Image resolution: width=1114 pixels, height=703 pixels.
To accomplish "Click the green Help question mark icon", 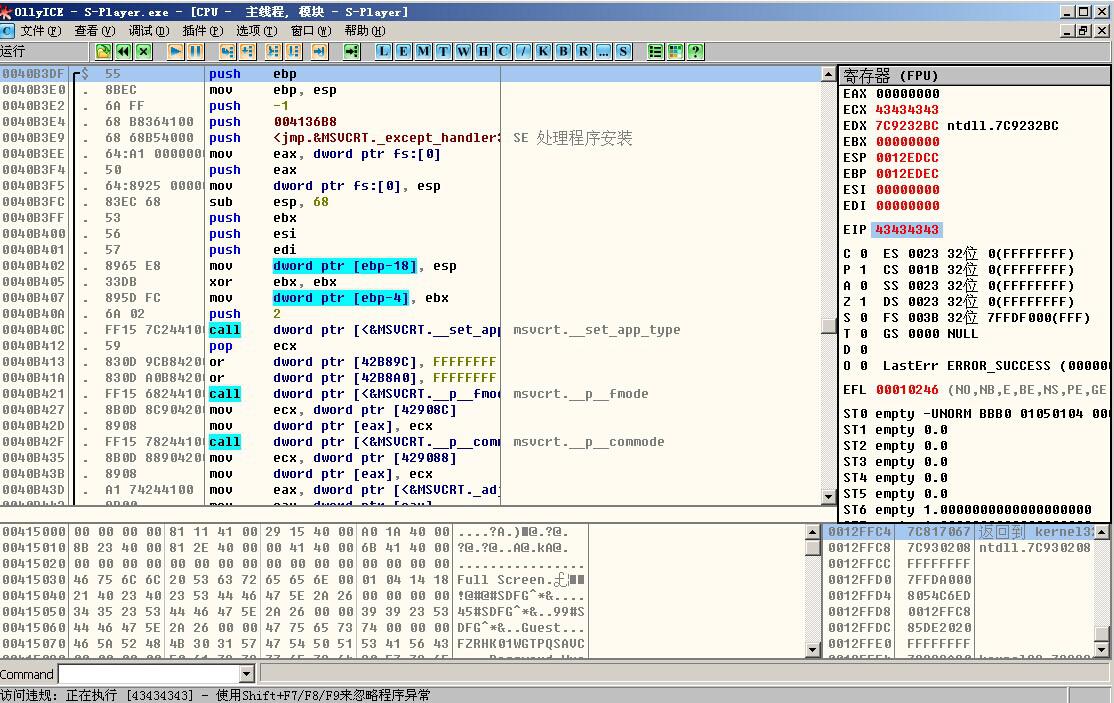I will point(696,51).
